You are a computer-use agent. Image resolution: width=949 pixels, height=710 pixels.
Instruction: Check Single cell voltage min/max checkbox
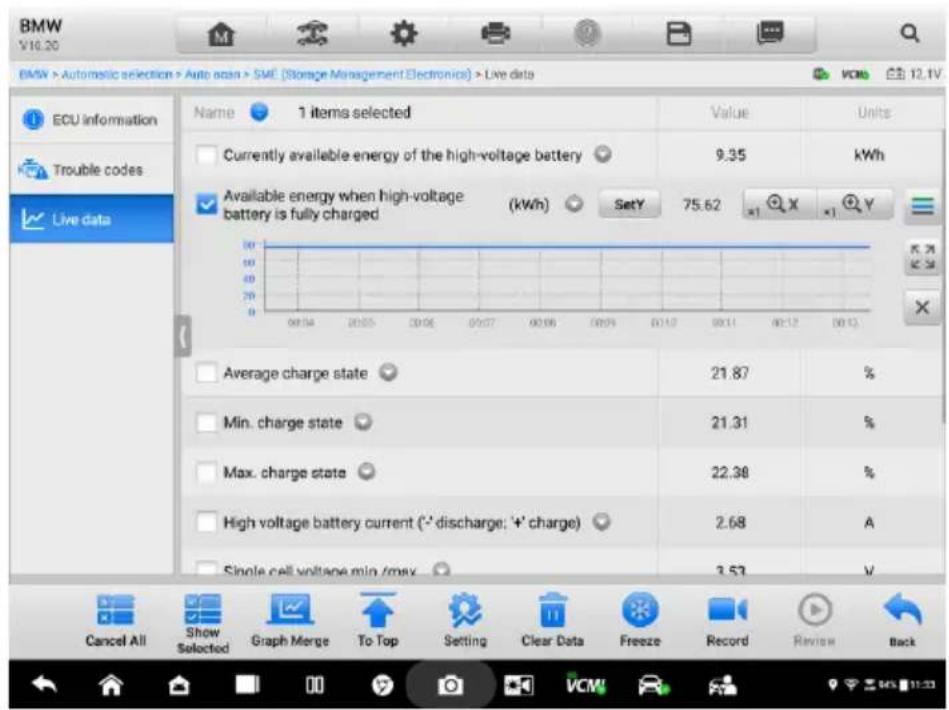pos(206,569)
